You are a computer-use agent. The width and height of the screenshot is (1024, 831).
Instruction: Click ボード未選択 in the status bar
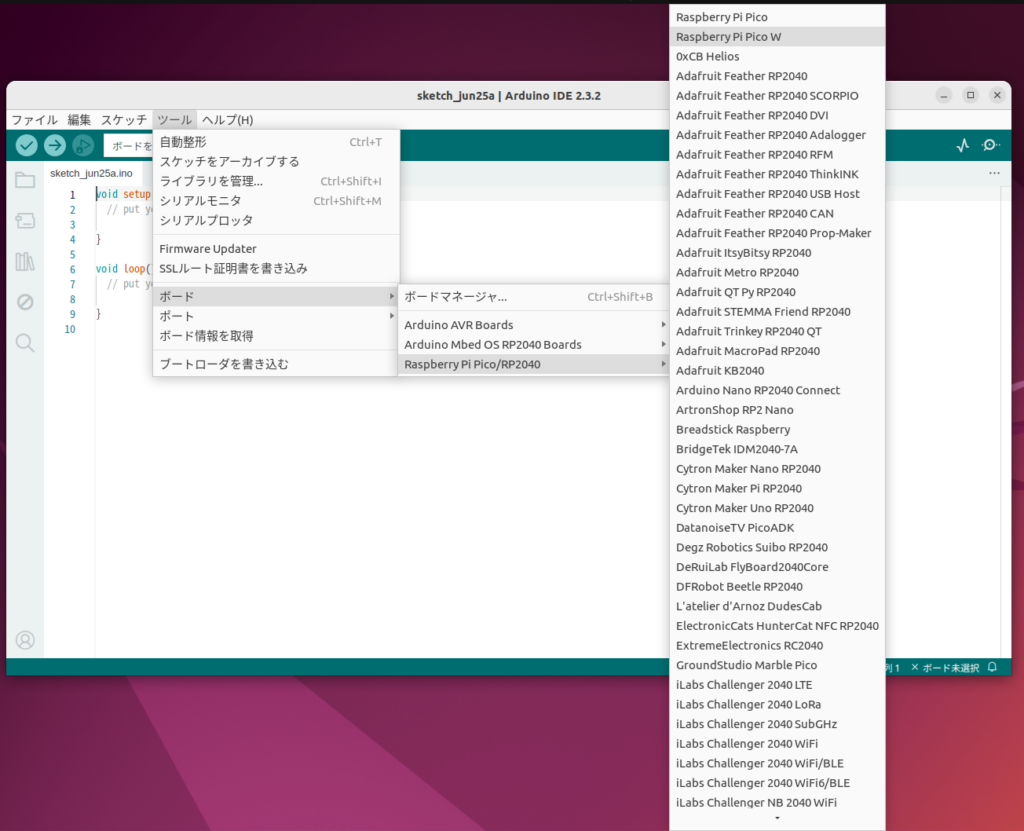click(x=945, y=668)
